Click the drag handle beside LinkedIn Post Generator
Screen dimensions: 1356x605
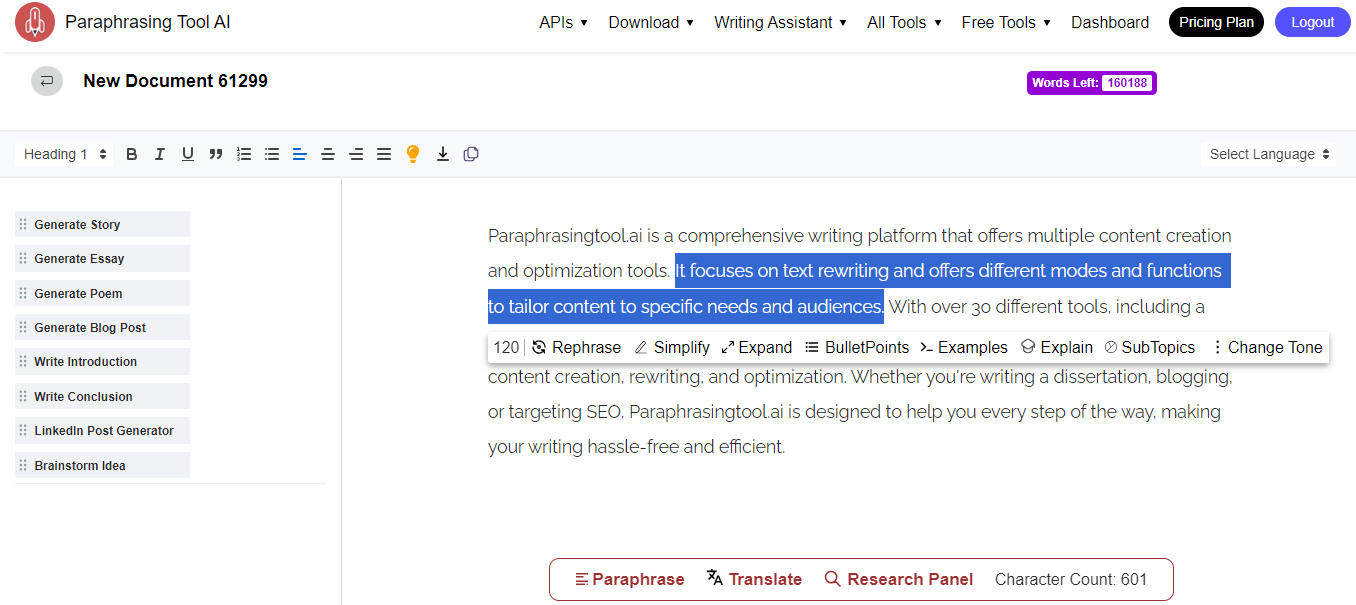coord(23,431)
